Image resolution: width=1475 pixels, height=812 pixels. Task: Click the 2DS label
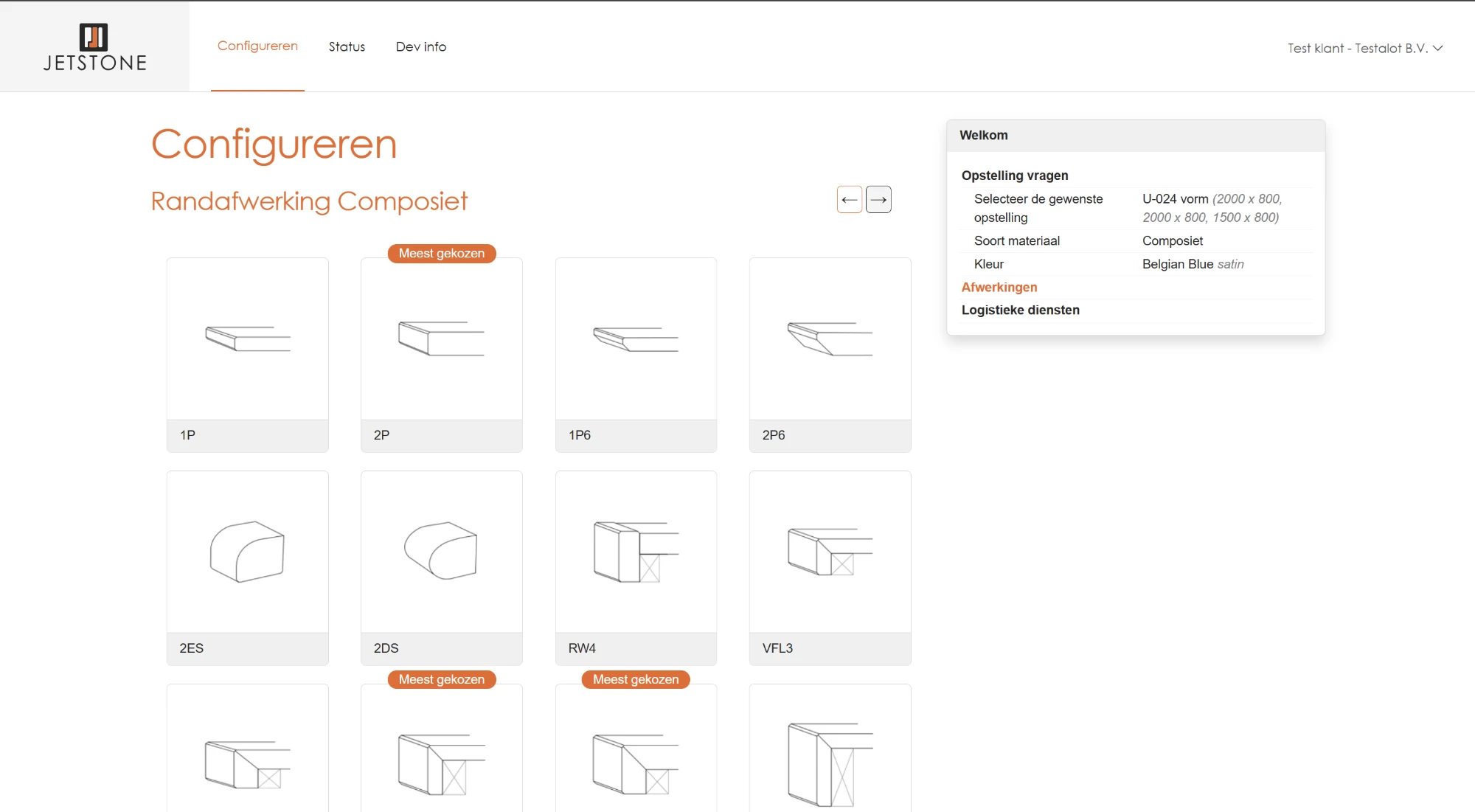pos(386,648)
